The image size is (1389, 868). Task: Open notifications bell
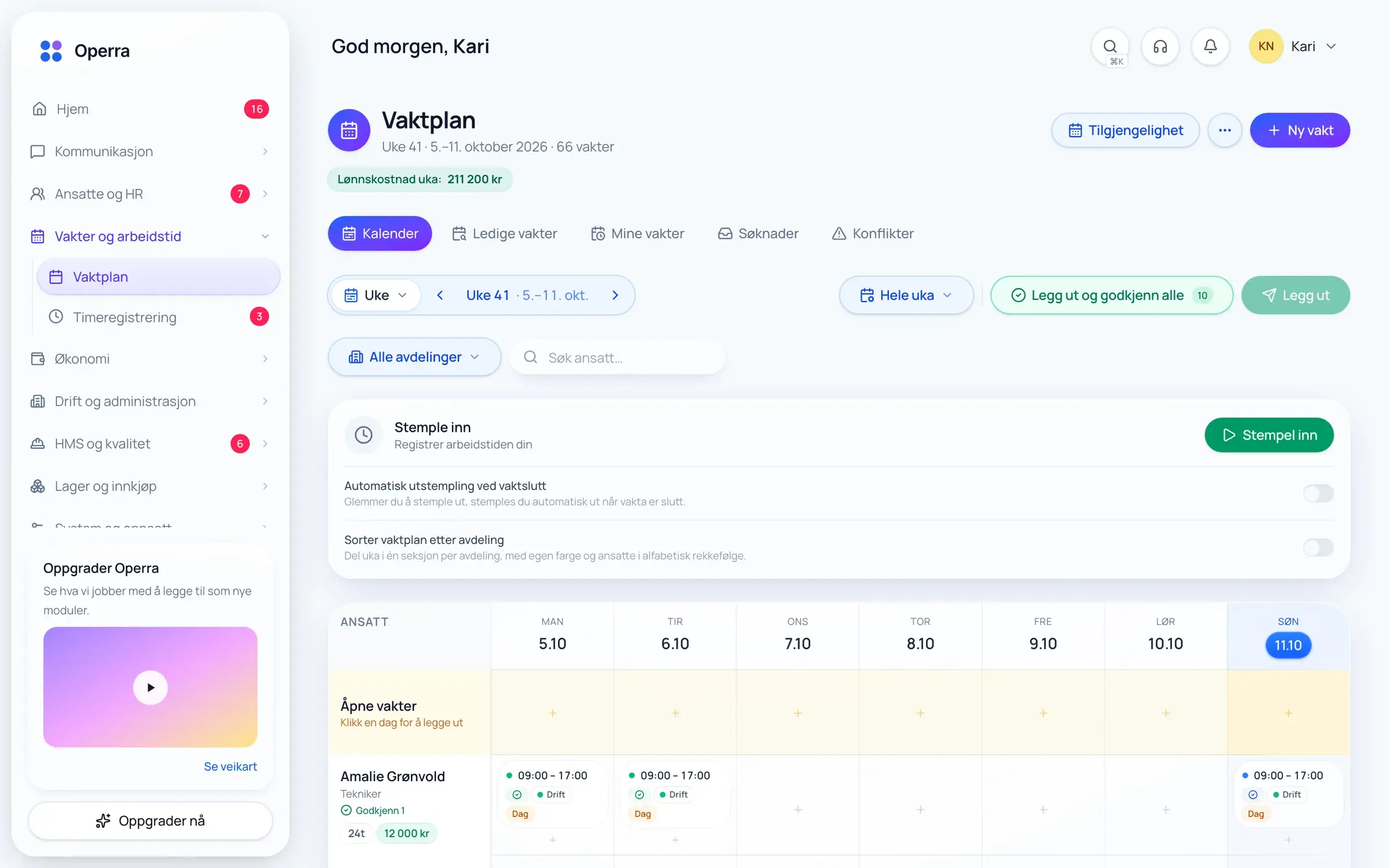[x=1210, y=46]
